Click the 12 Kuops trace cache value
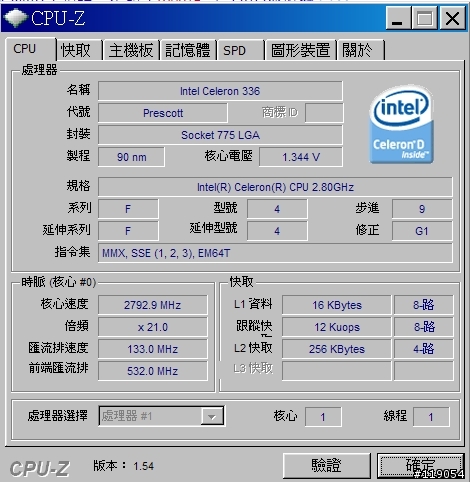This screenshot has height=482, width=470. tap(337, 327)
